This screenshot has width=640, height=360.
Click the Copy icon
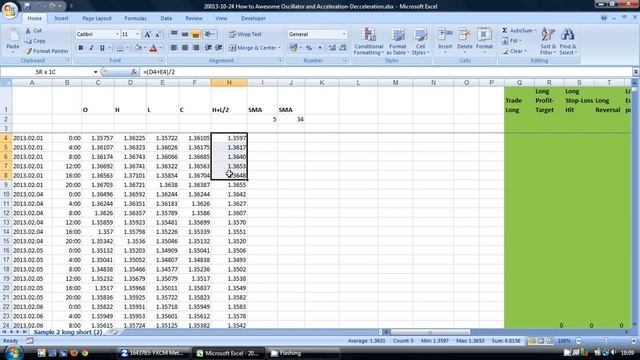click(x=28, y=41)
